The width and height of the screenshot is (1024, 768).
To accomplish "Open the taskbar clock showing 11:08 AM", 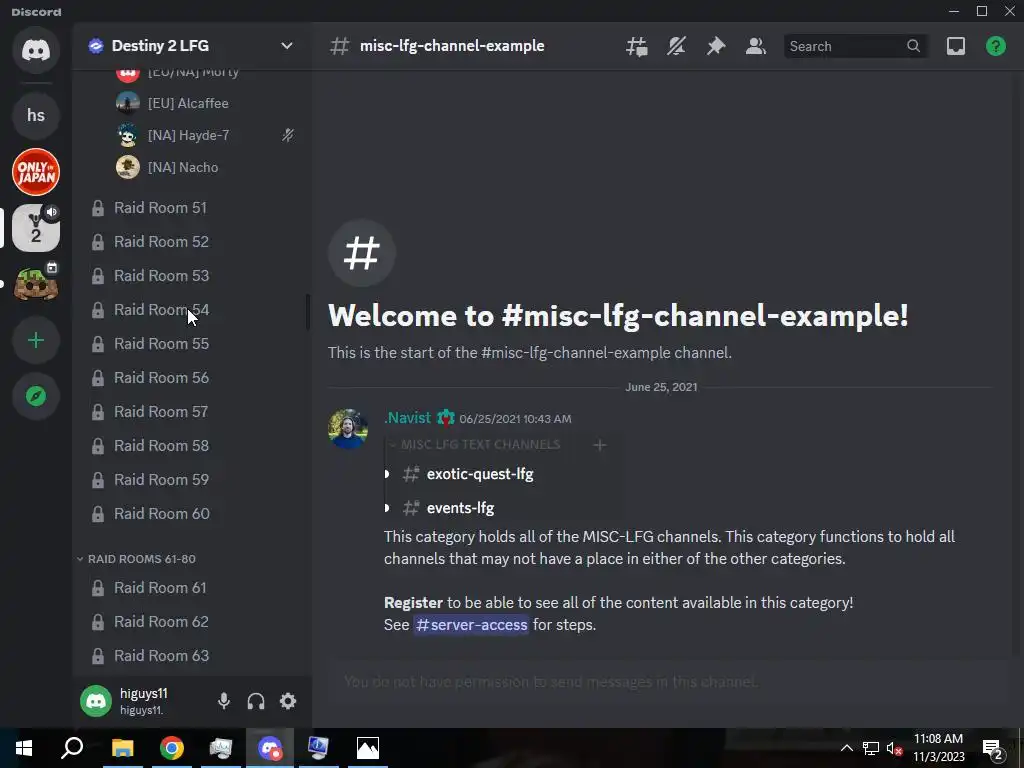I will [938, 748].
